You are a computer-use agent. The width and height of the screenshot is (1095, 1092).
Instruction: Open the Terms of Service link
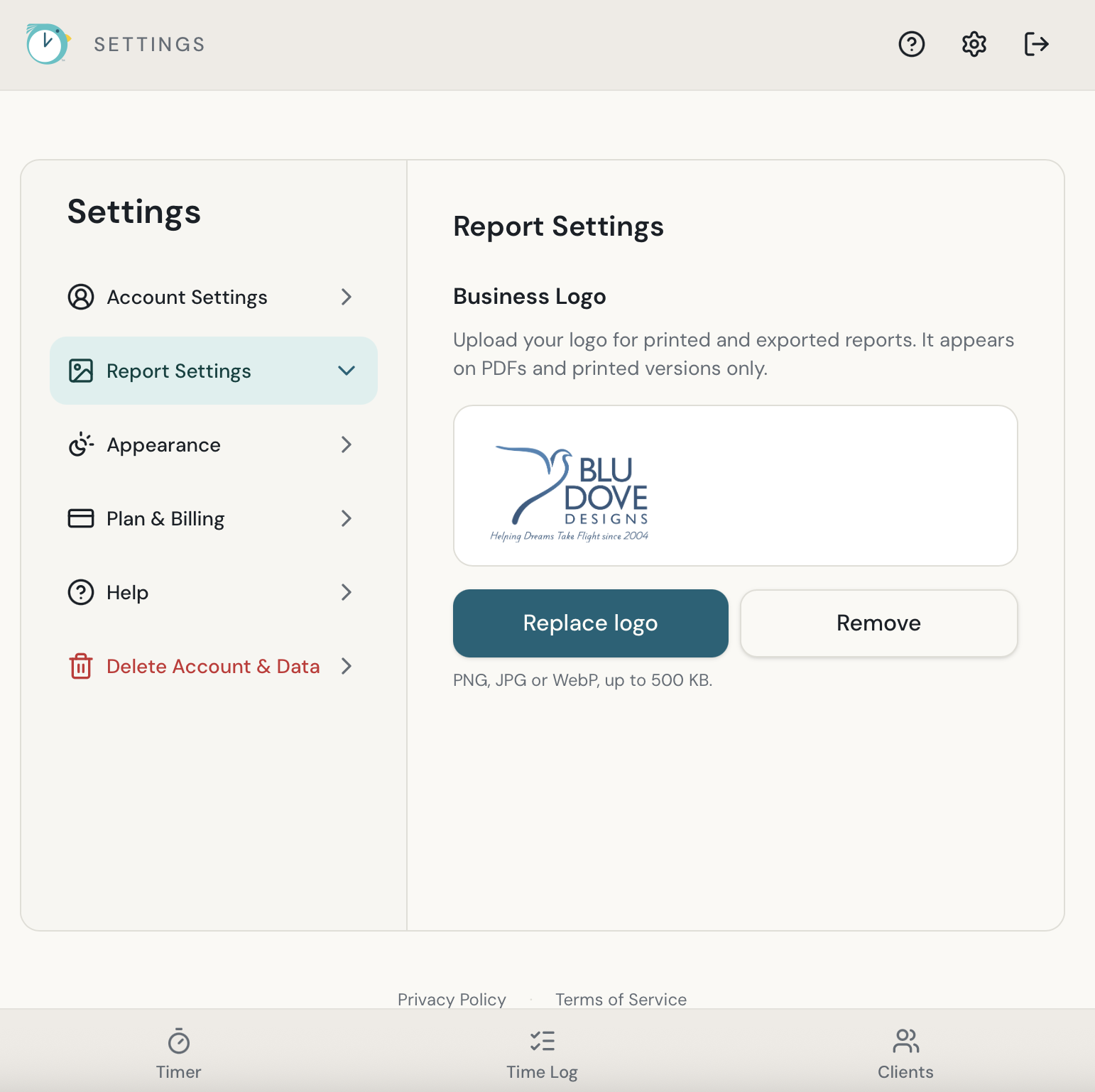(621, 999)
